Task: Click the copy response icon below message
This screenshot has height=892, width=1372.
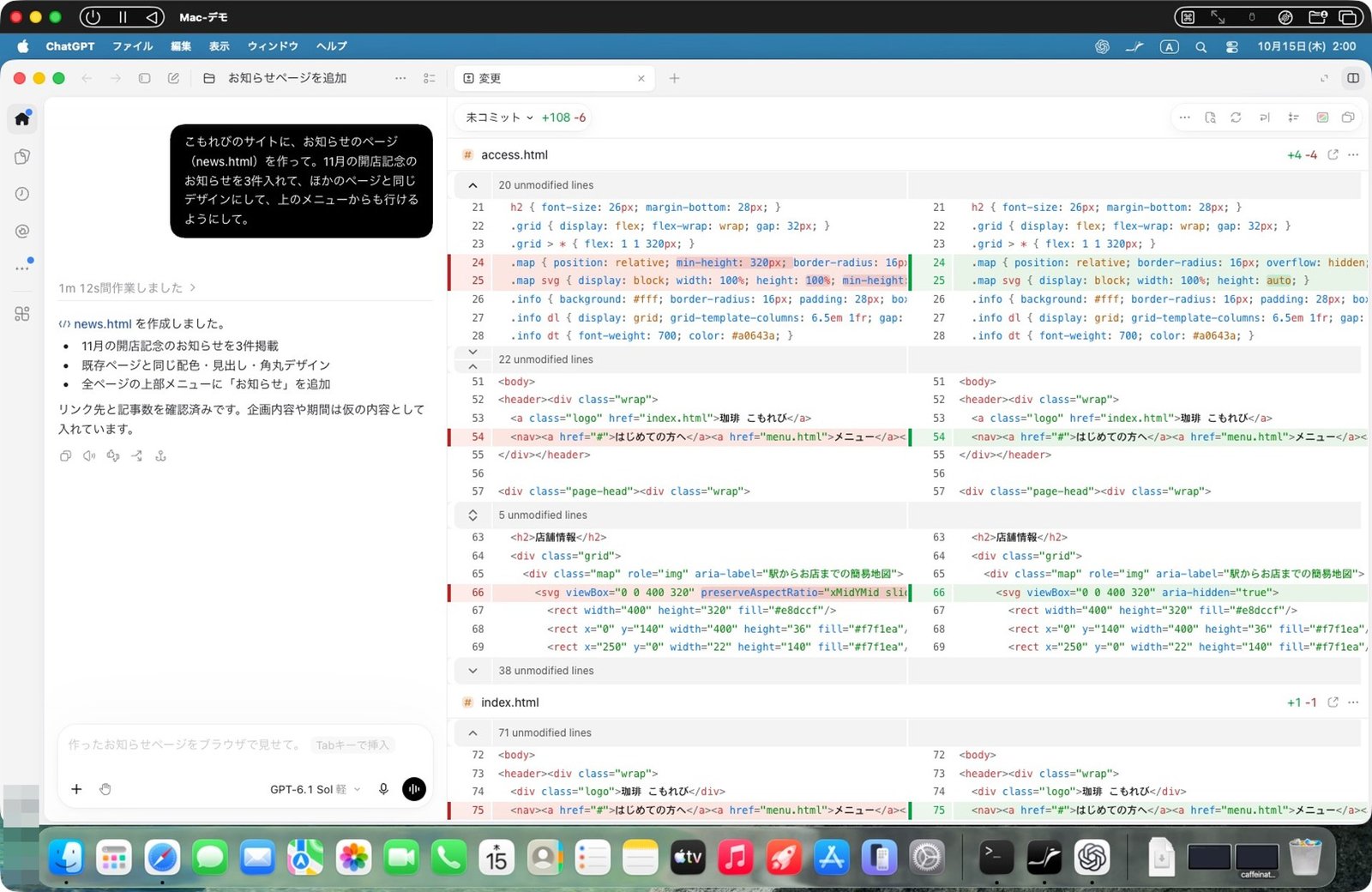Action: pyautogui.click(x=65, y=456)
